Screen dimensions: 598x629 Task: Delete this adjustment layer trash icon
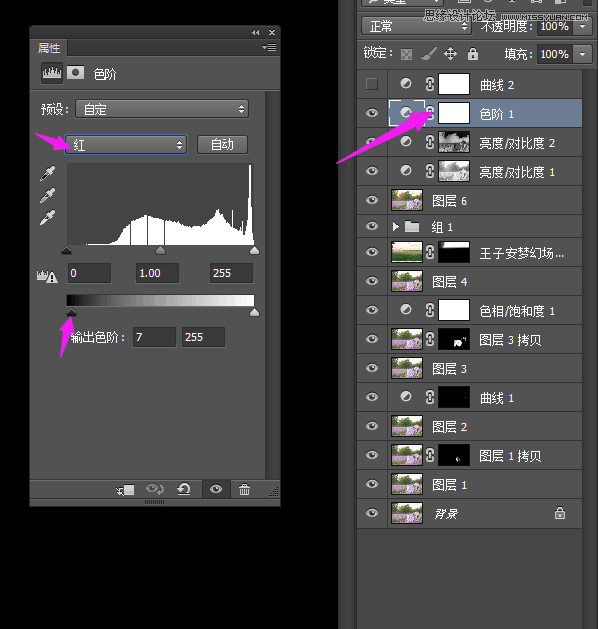pos(244,489)
